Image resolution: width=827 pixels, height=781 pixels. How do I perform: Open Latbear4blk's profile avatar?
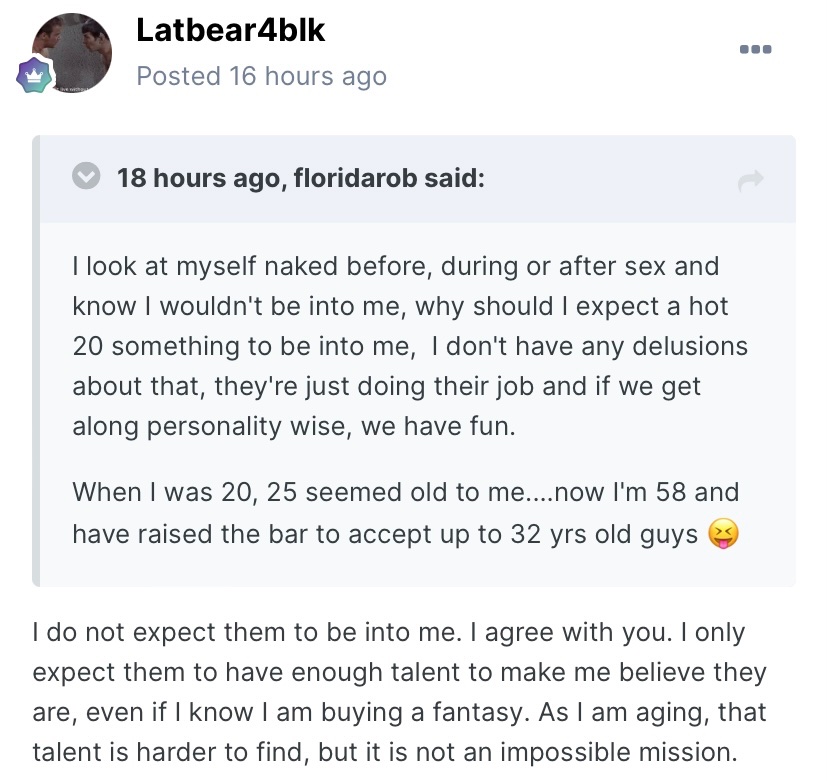point(72,53)
